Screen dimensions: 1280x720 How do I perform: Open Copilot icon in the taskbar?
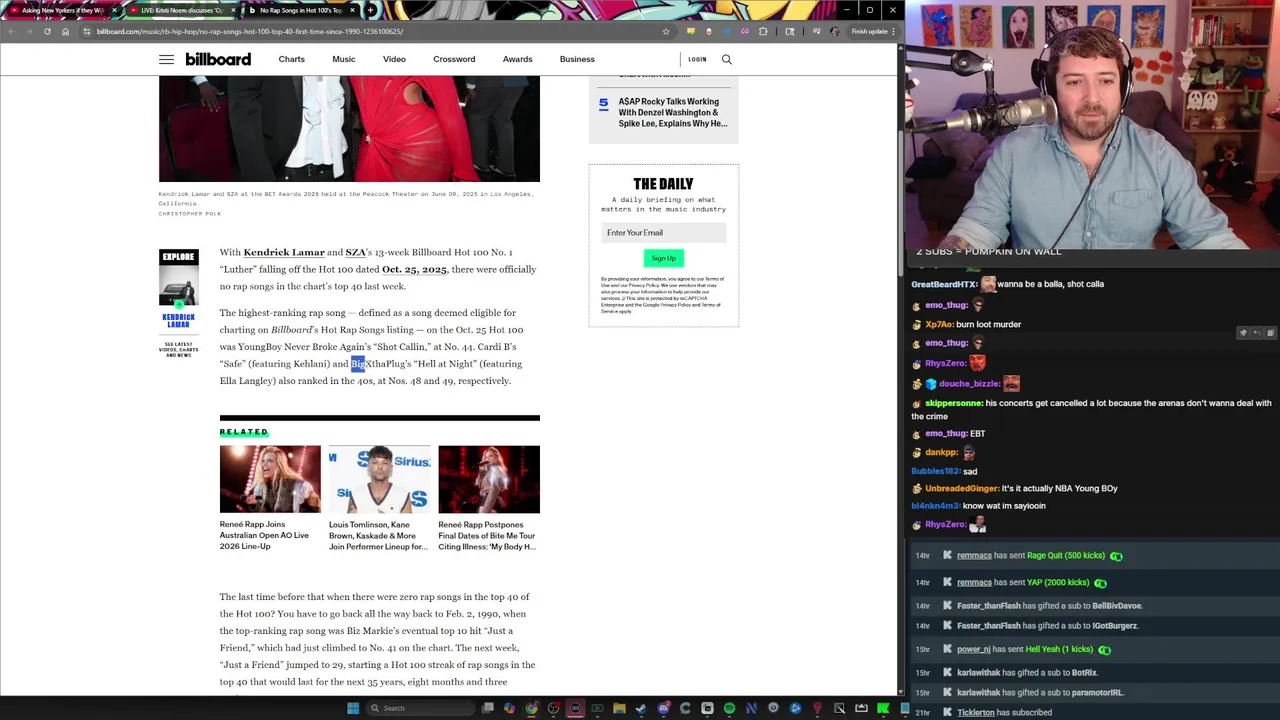(x=509, y=708)
